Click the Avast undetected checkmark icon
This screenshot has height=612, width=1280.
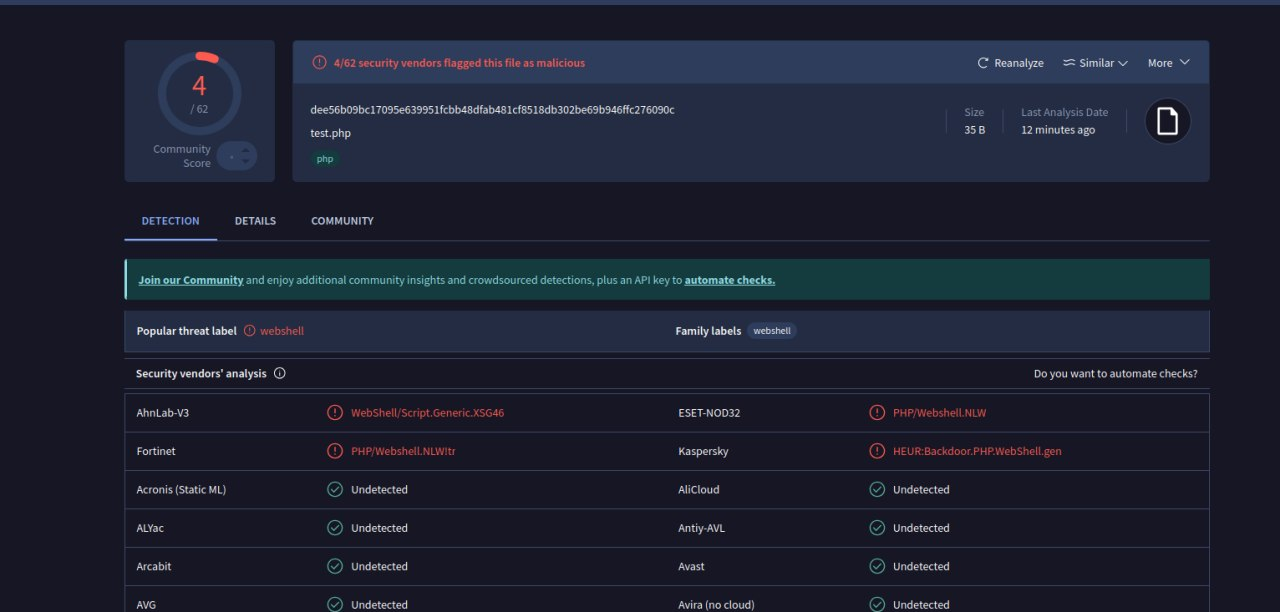(877, 566)
